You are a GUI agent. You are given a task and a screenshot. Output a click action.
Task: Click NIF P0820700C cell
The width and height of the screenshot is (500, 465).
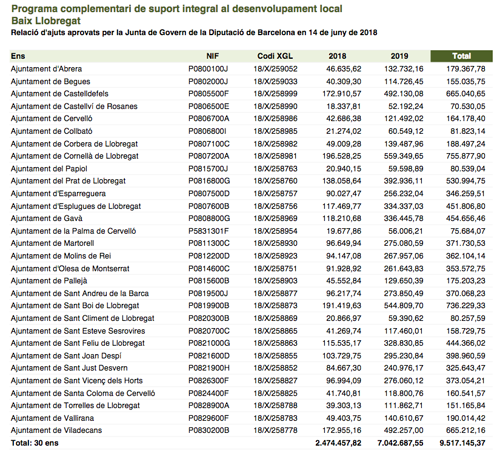pos(209,331)
